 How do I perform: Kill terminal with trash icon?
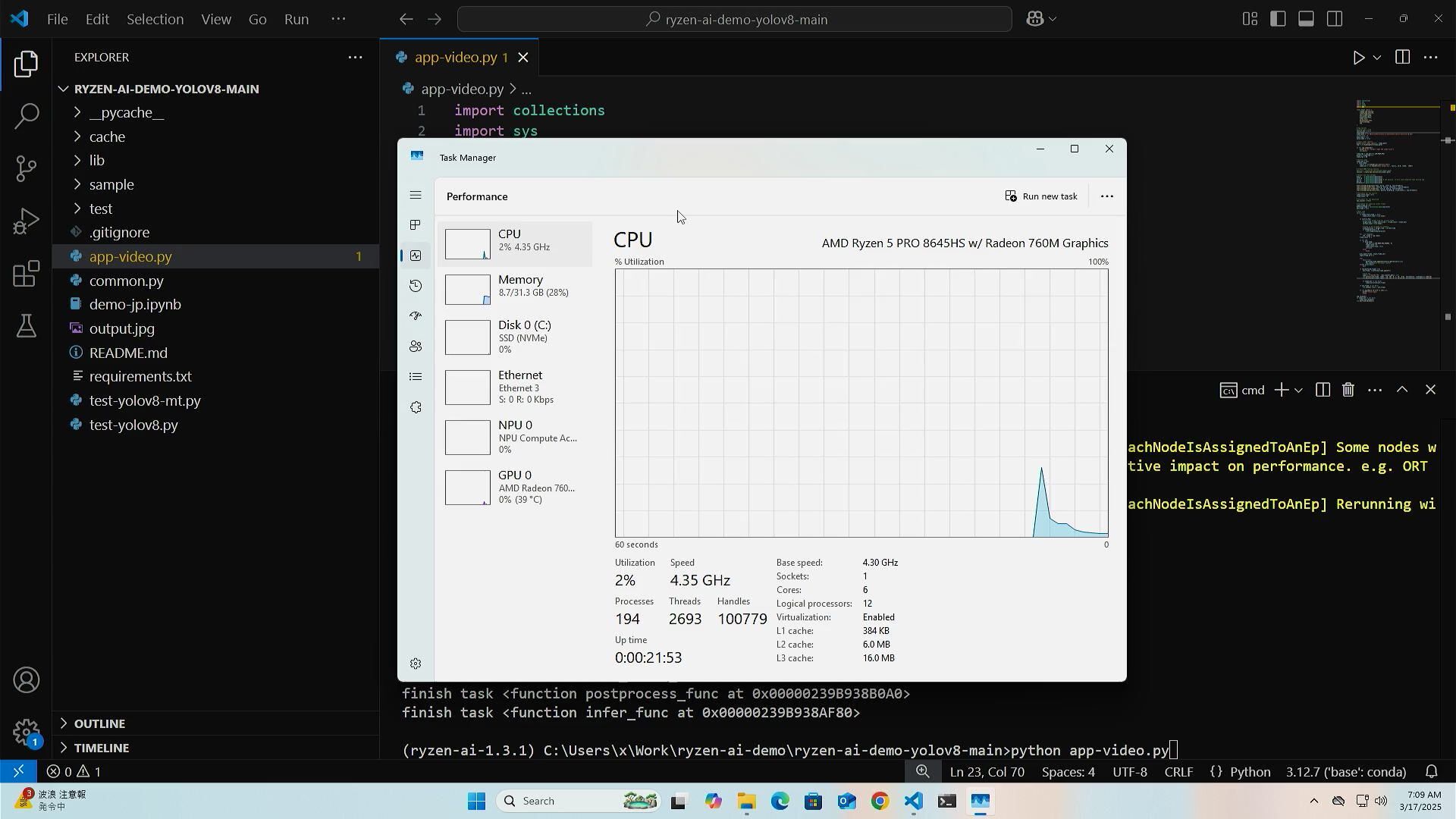[1348, 390]
